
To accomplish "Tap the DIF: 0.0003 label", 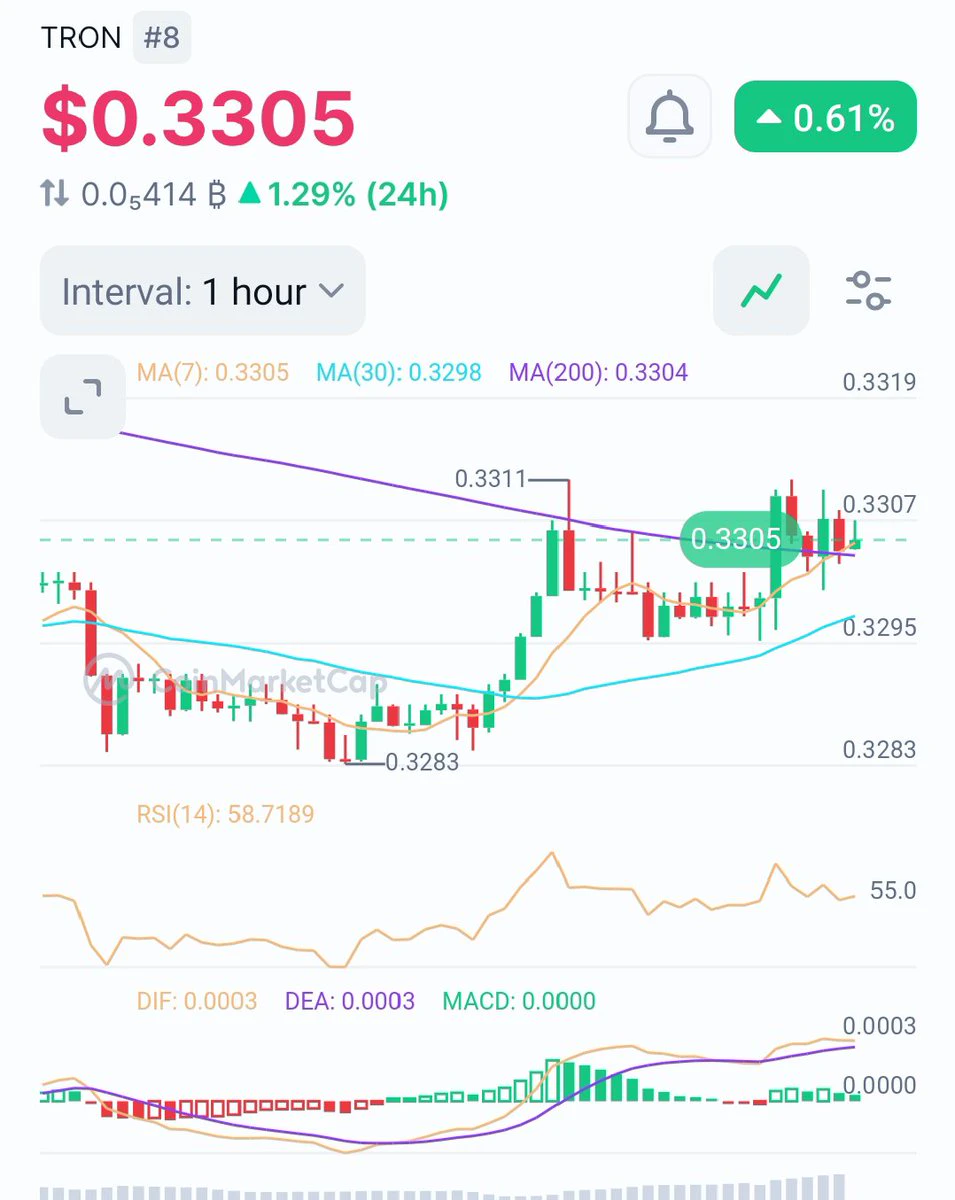I will [197, 1001].
